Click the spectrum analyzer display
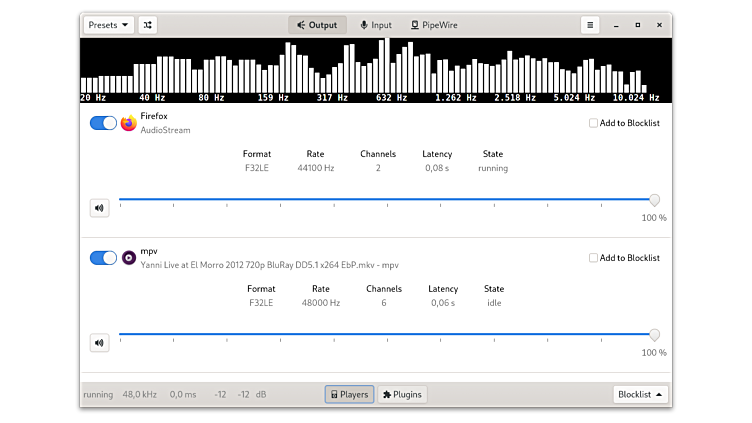The width and height of the screenshot is (752, 423). (x=375, y=70)
